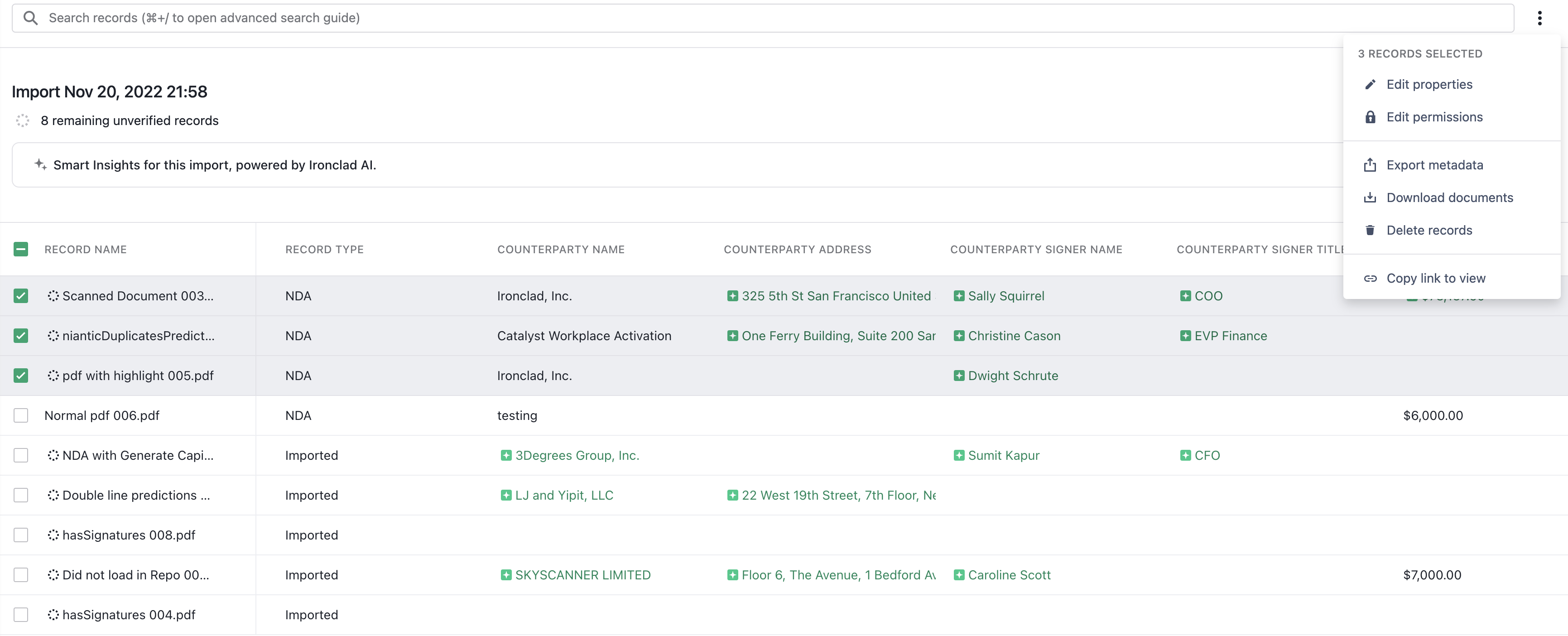Image resolution: width=1568 pixels, height=636 pixels.
Task: Toggle the select-all checkbox in table header
Action: pyautogui.click(x=21, y=249)
